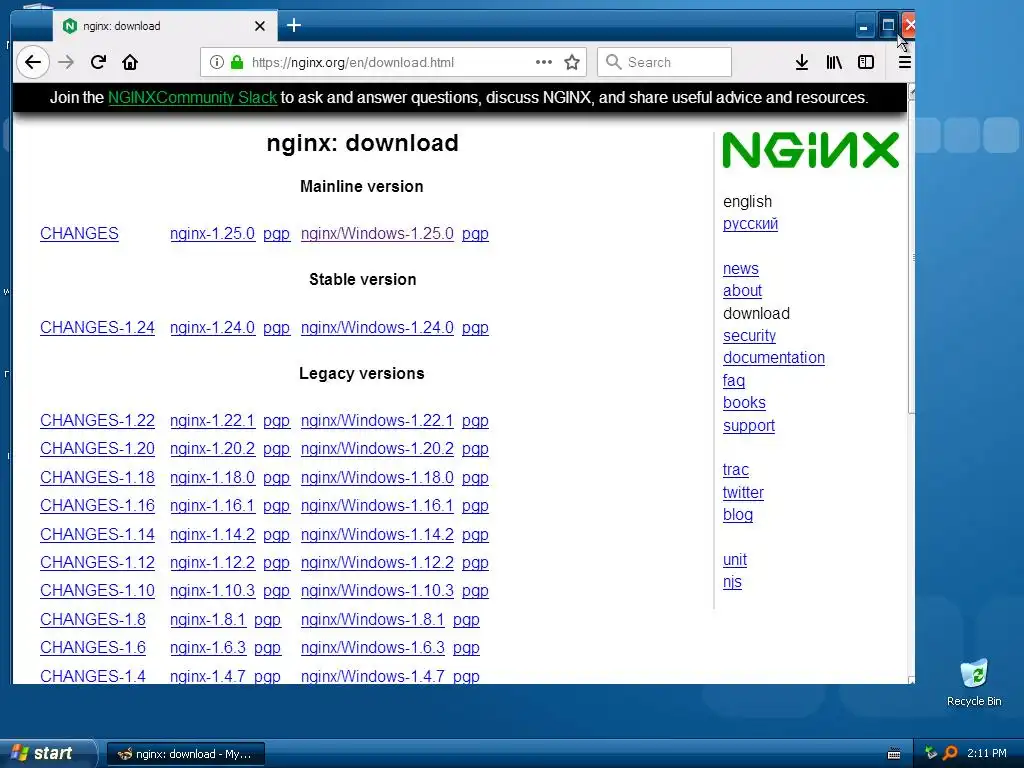Open the NGINXCommunity Slack link

193,97
